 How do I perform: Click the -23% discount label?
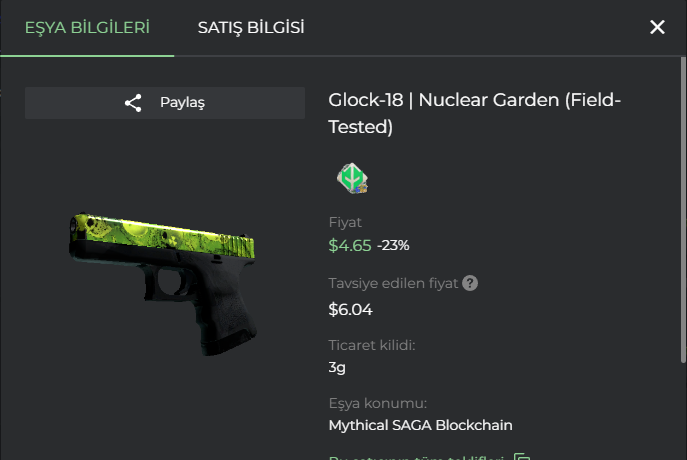[393, 245]
